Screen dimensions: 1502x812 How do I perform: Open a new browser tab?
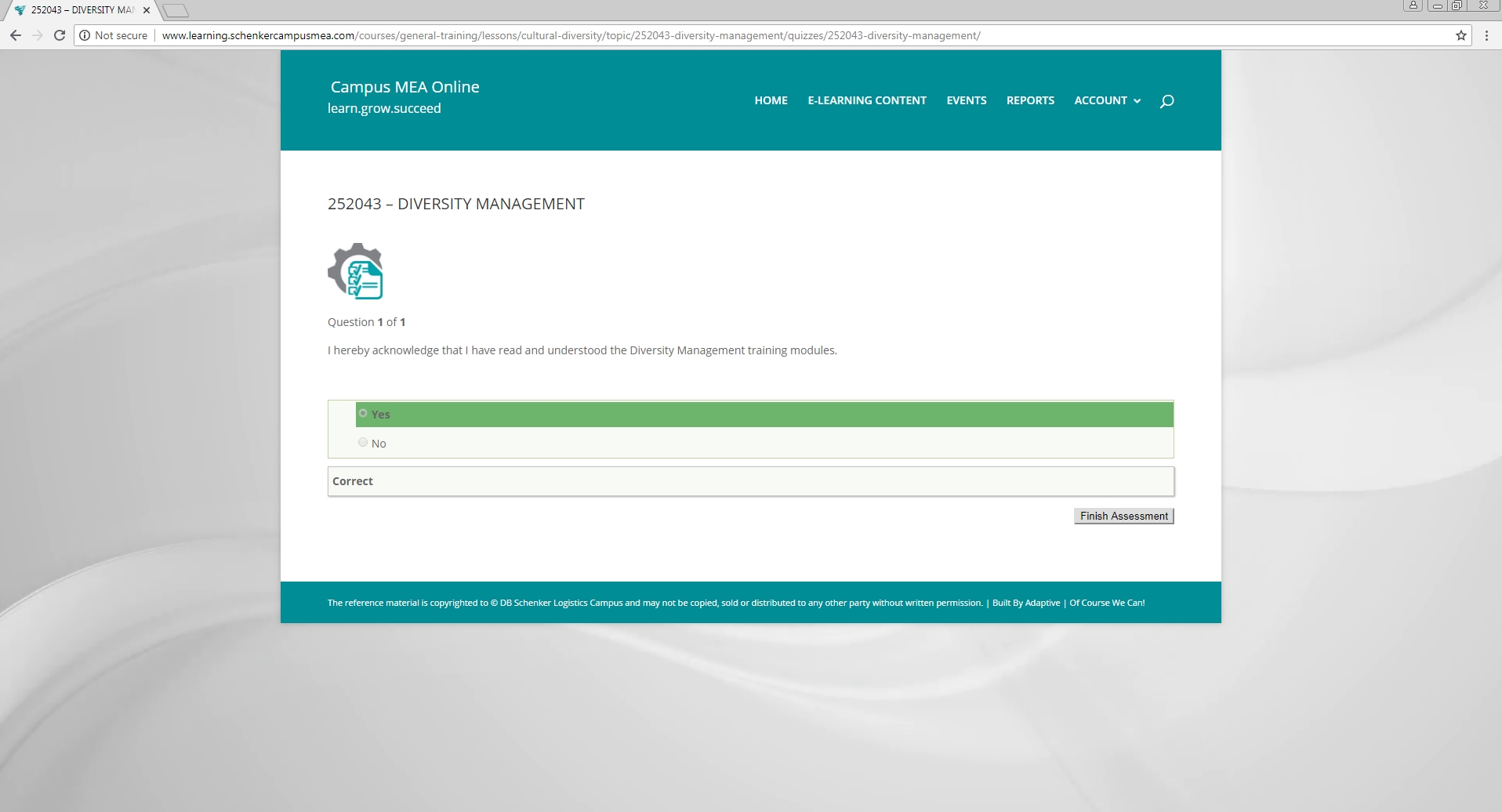pyautogui.click(x=176, y=10)
